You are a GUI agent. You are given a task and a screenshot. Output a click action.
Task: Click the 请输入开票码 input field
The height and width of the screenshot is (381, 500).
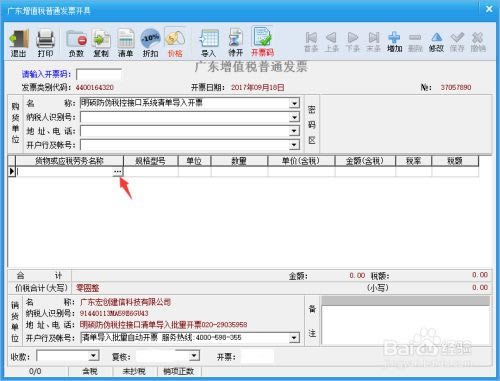point(99,74)
